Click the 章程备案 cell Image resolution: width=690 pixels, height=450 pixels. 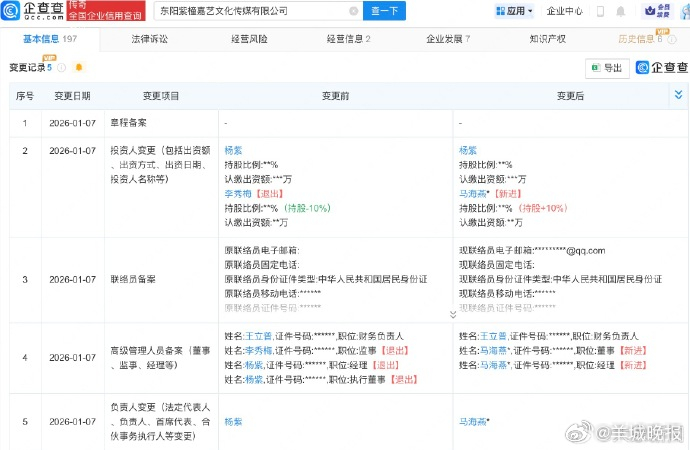tap(128, 123)
